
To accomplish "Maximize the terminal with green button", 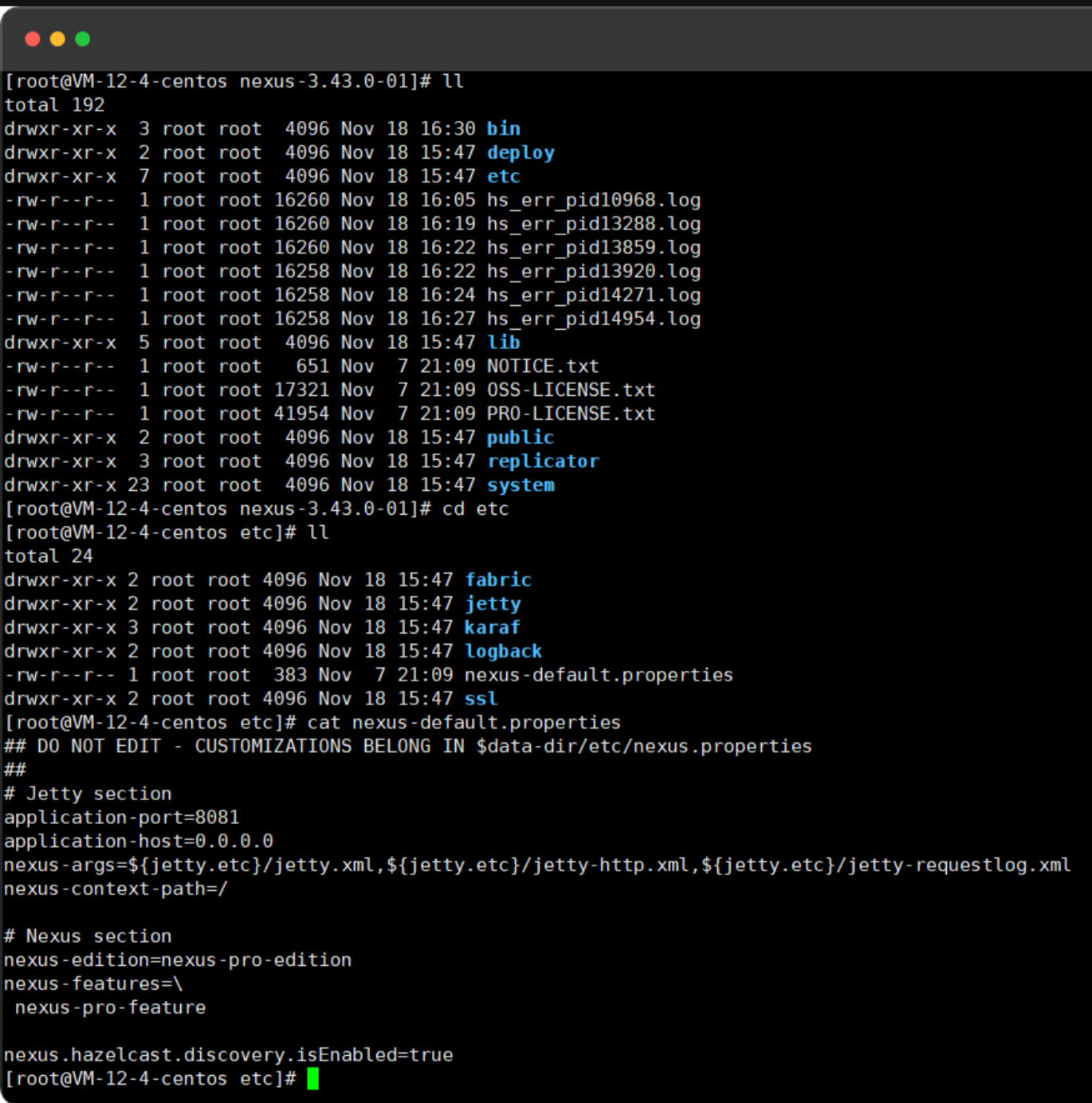I will click(x=82, y=39).
